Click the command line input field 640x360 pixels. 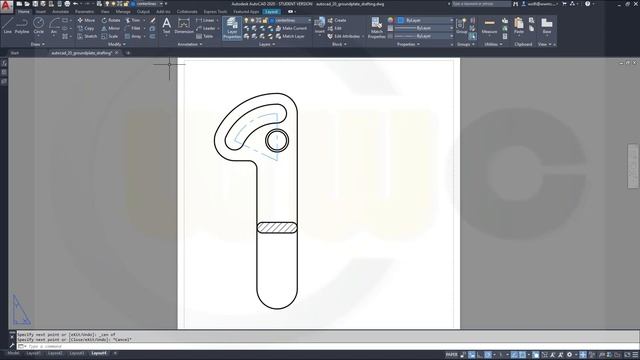[327, 346]
